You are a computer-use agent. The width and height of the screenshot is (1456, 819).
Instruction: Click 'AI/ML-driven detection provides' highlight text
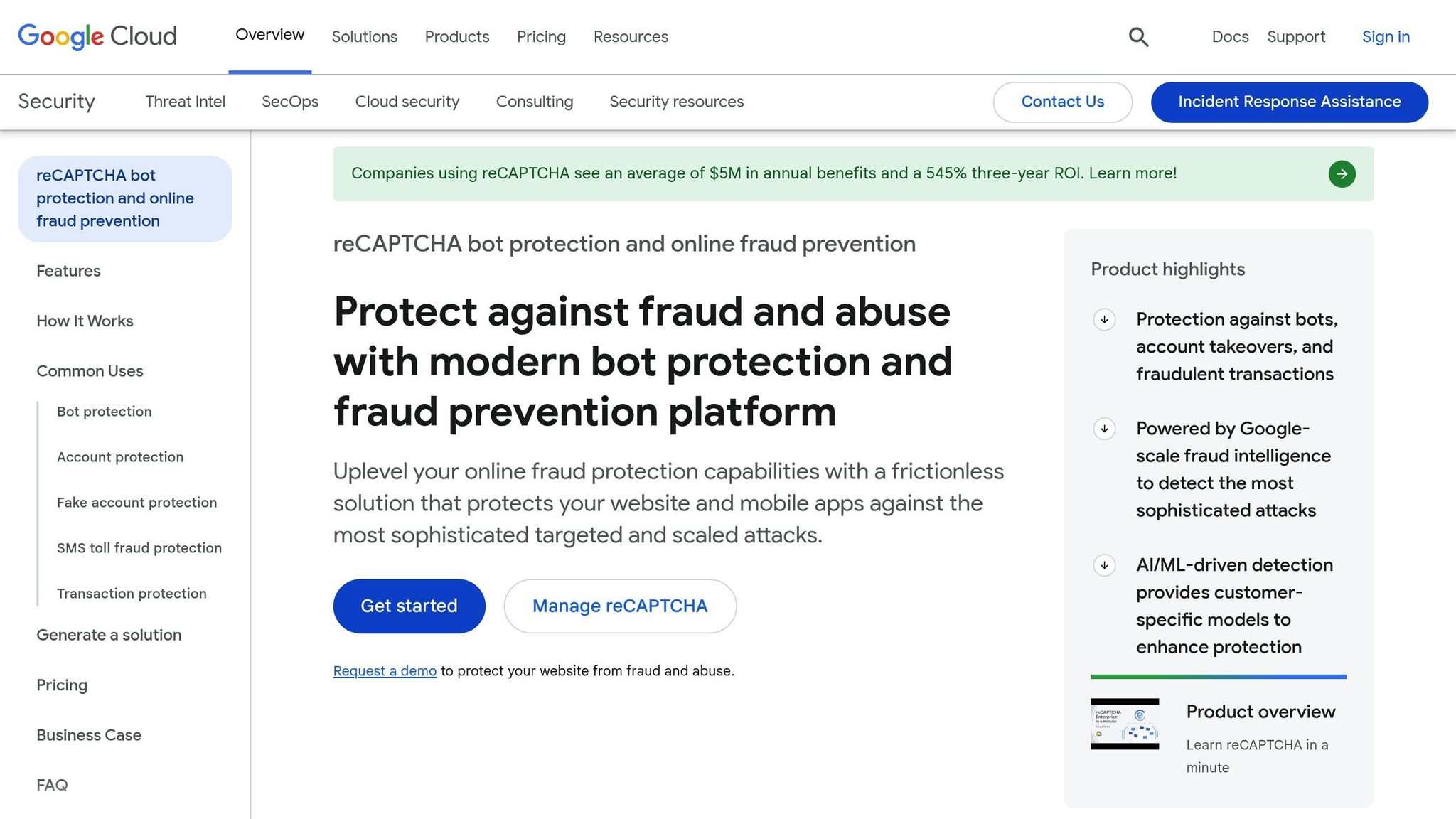tap(1235, 606)
